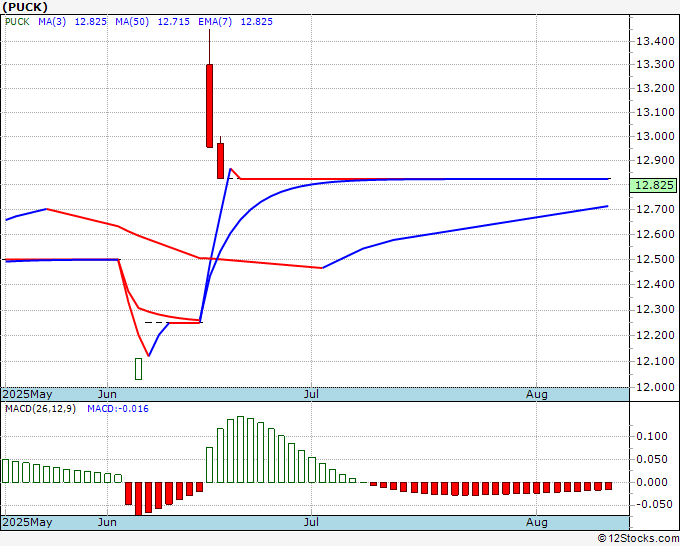Click the 13.100 price axis label
This screenshot has height=546, width=680.
tap(655, 112)
